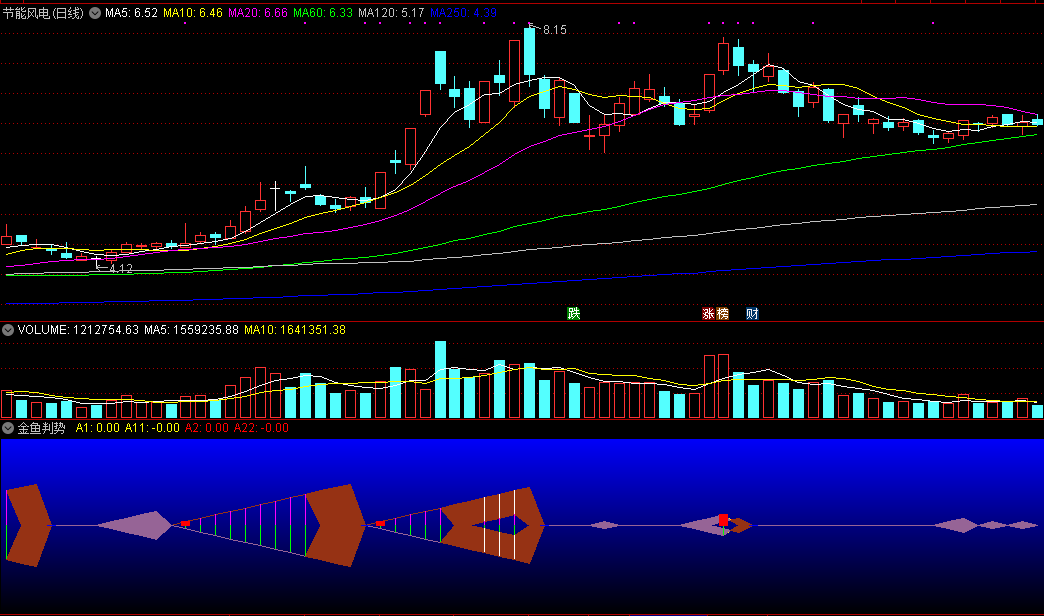Click the yellow MA10: 6.46 label
Screen dimensions: 1044x616
coord(193,13)
